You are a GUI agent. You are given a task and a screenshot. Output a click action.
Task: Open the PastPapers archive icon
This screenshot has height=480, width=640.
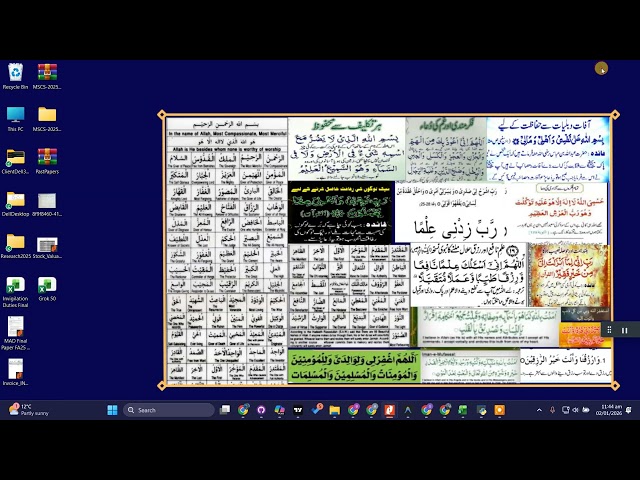(47, 158)
